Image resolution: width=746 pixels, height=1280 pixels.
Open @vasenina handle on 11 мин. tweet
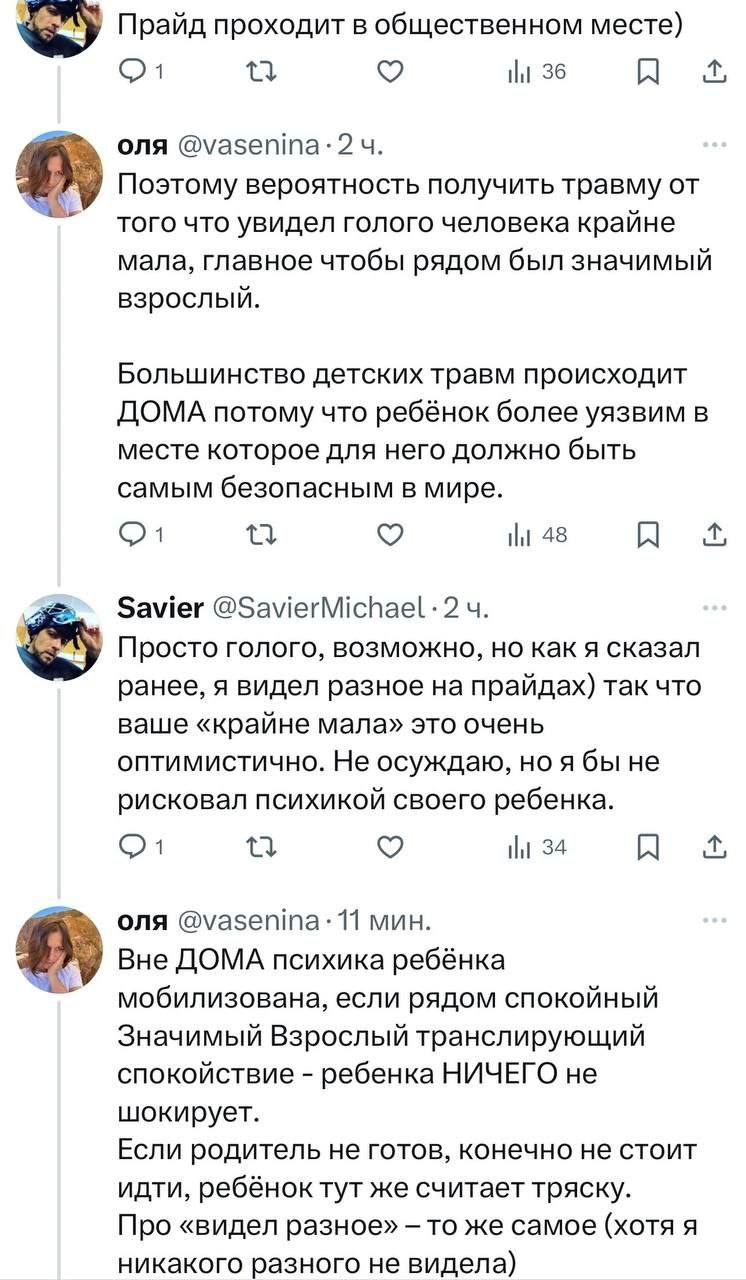(x=248, y=919)
